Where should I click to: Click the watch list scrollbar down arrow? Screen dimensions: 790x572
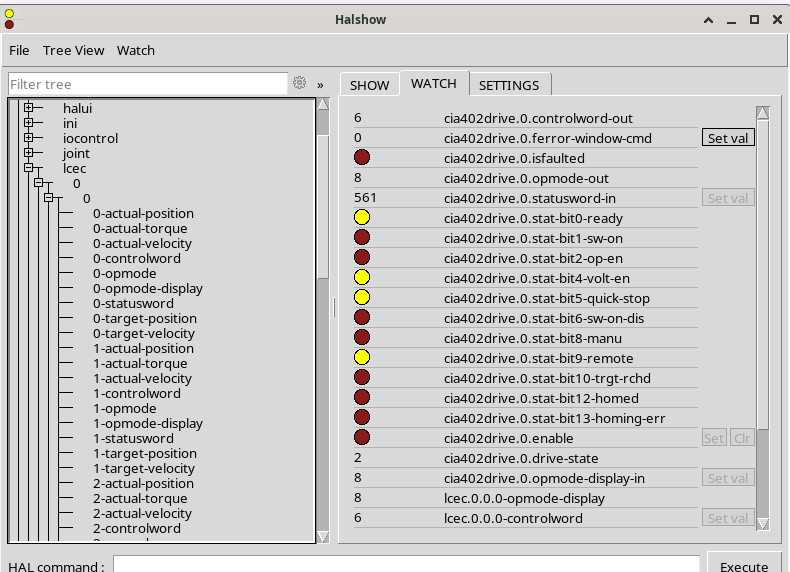point(763,523)
